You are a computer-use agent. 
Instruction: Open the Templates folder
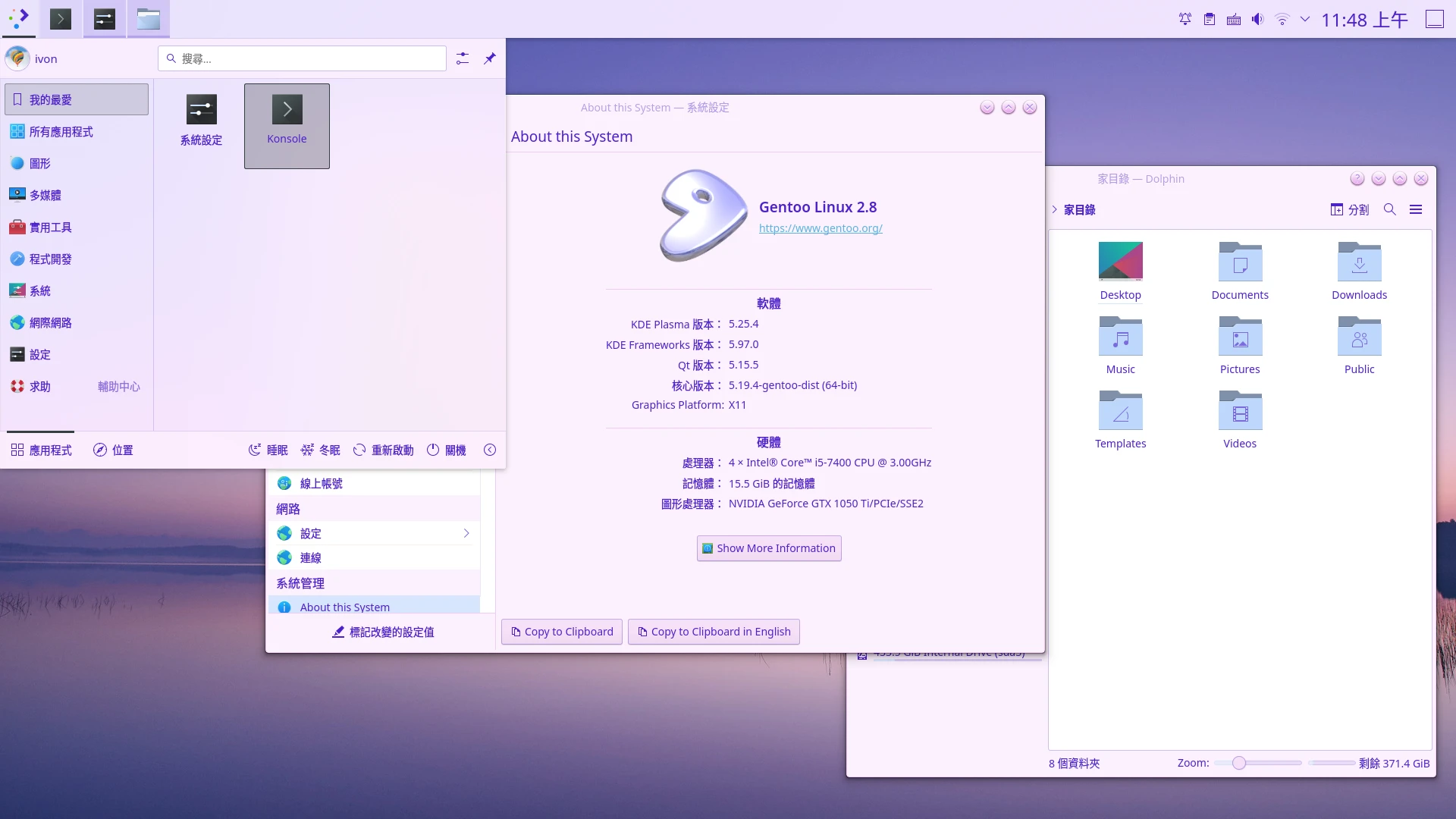pyautogui.click(x=1120, y=419)
